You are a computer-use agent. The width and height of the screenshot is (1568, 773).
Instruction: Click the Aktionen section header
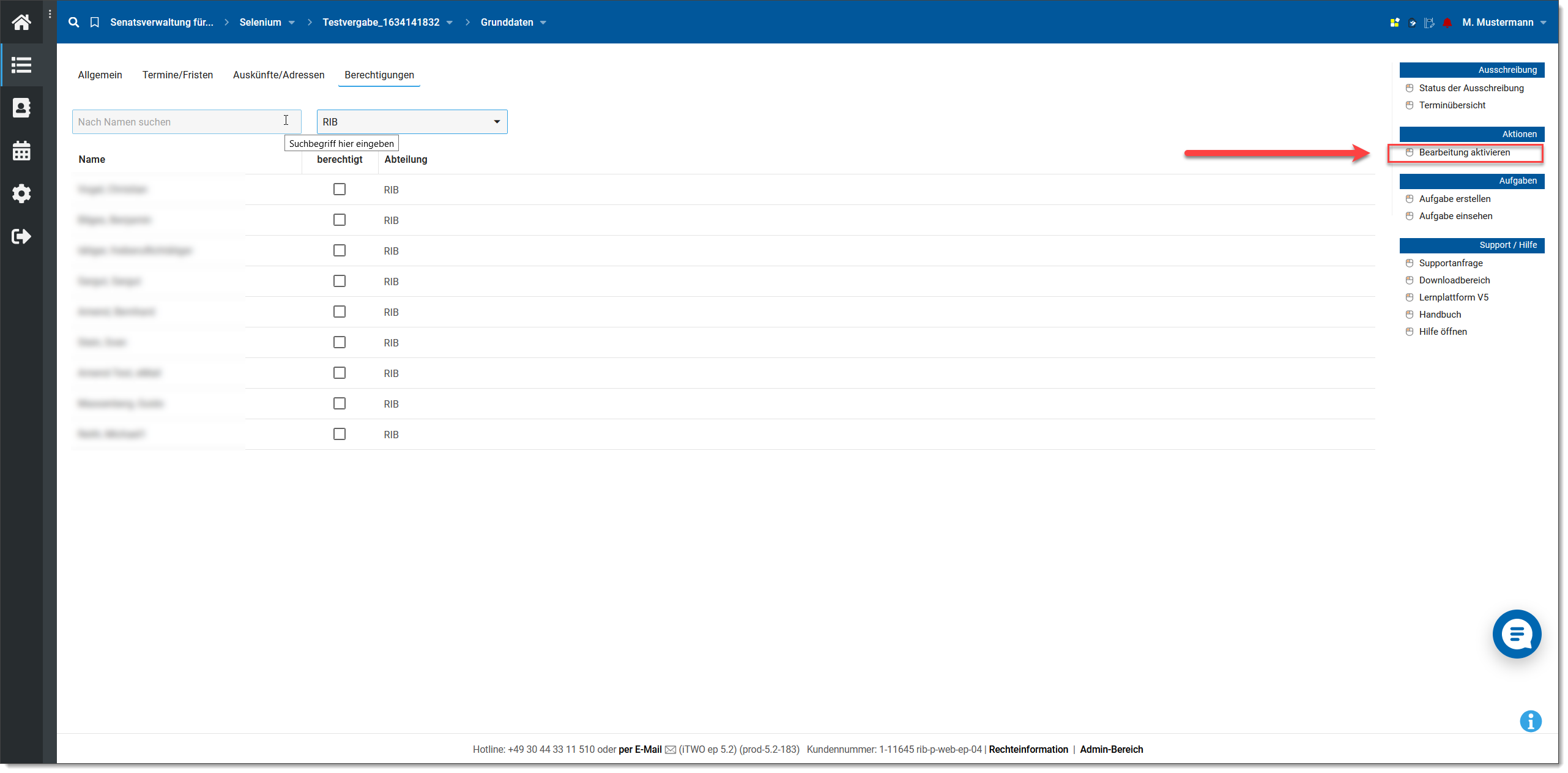click(1472, 134)
